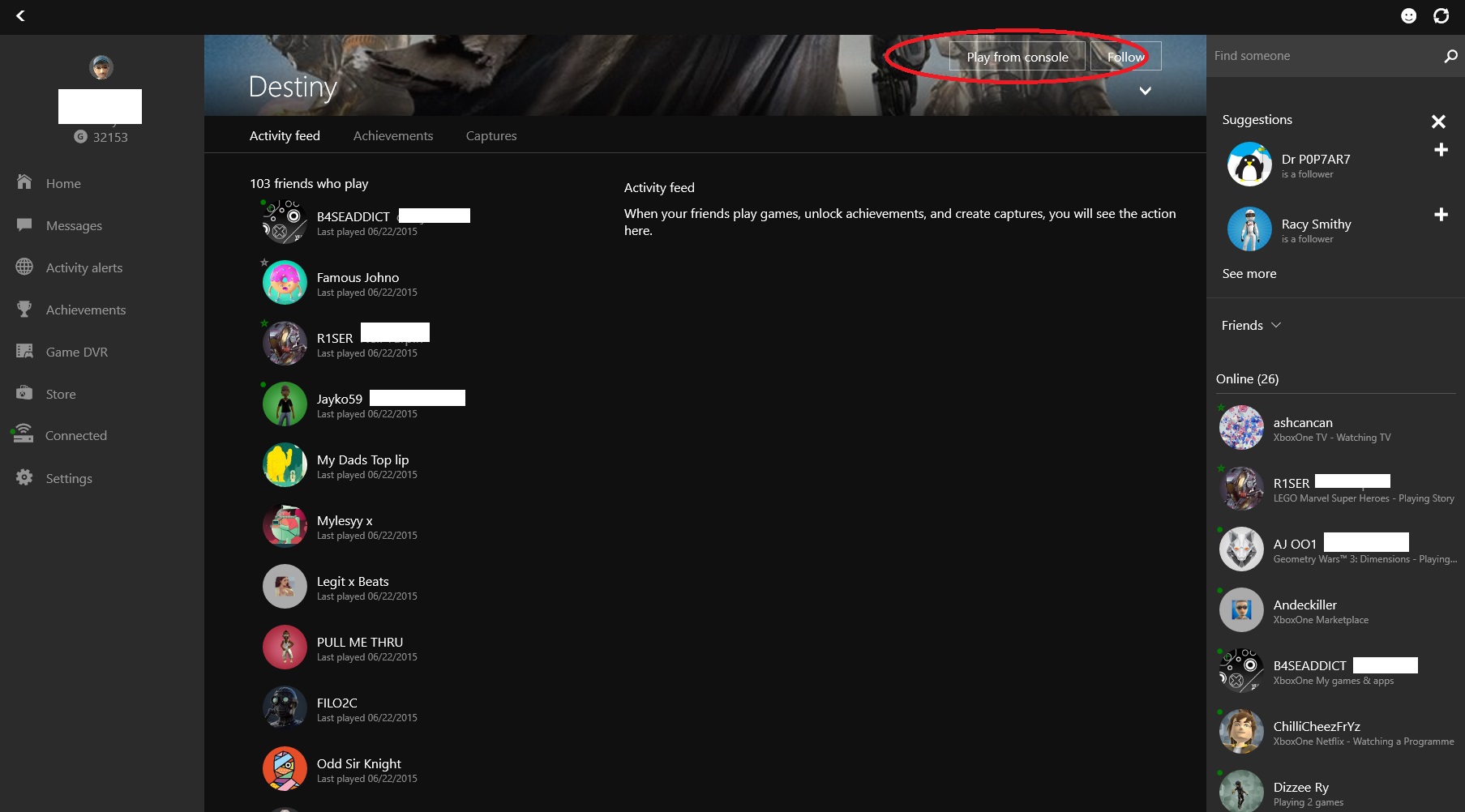Open My Dads Top lip avatar

click(x=285, y=465)
